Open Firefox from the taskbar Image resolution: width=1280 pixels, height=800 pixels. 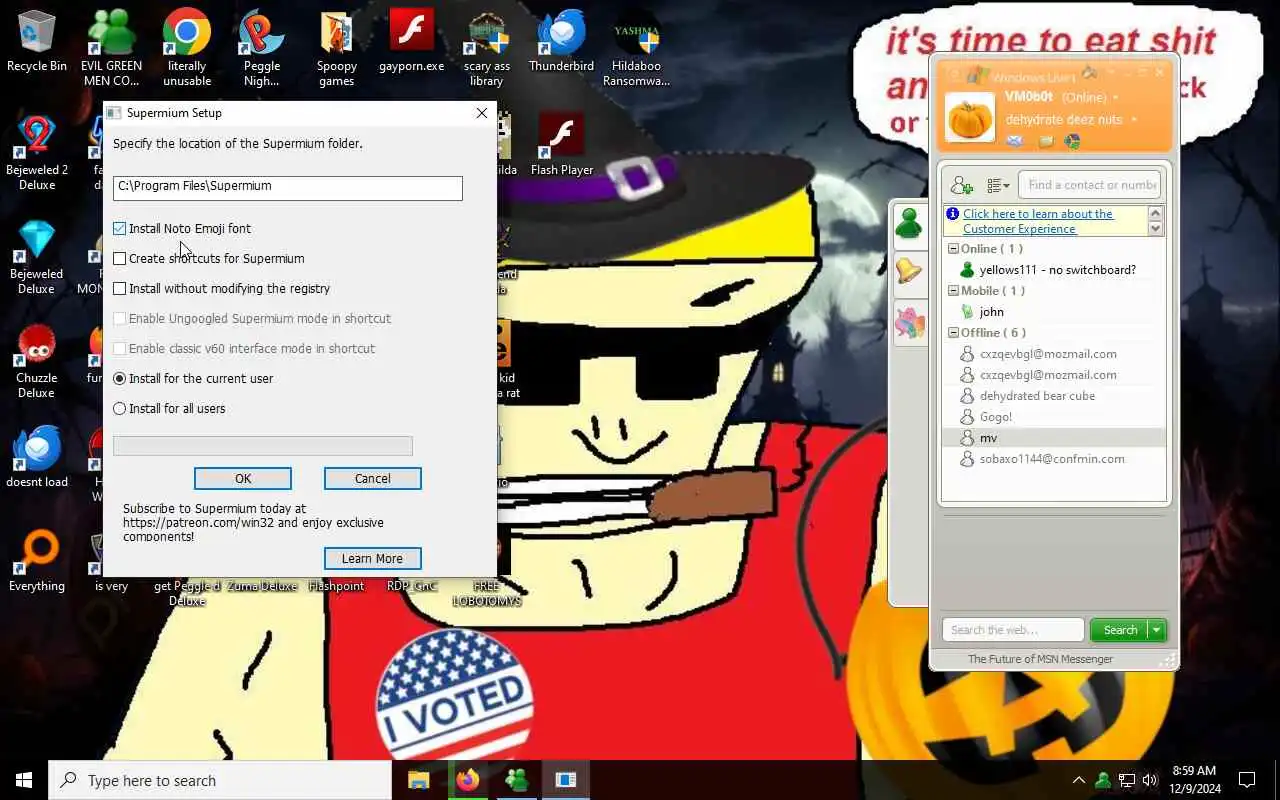coord(468,780)
